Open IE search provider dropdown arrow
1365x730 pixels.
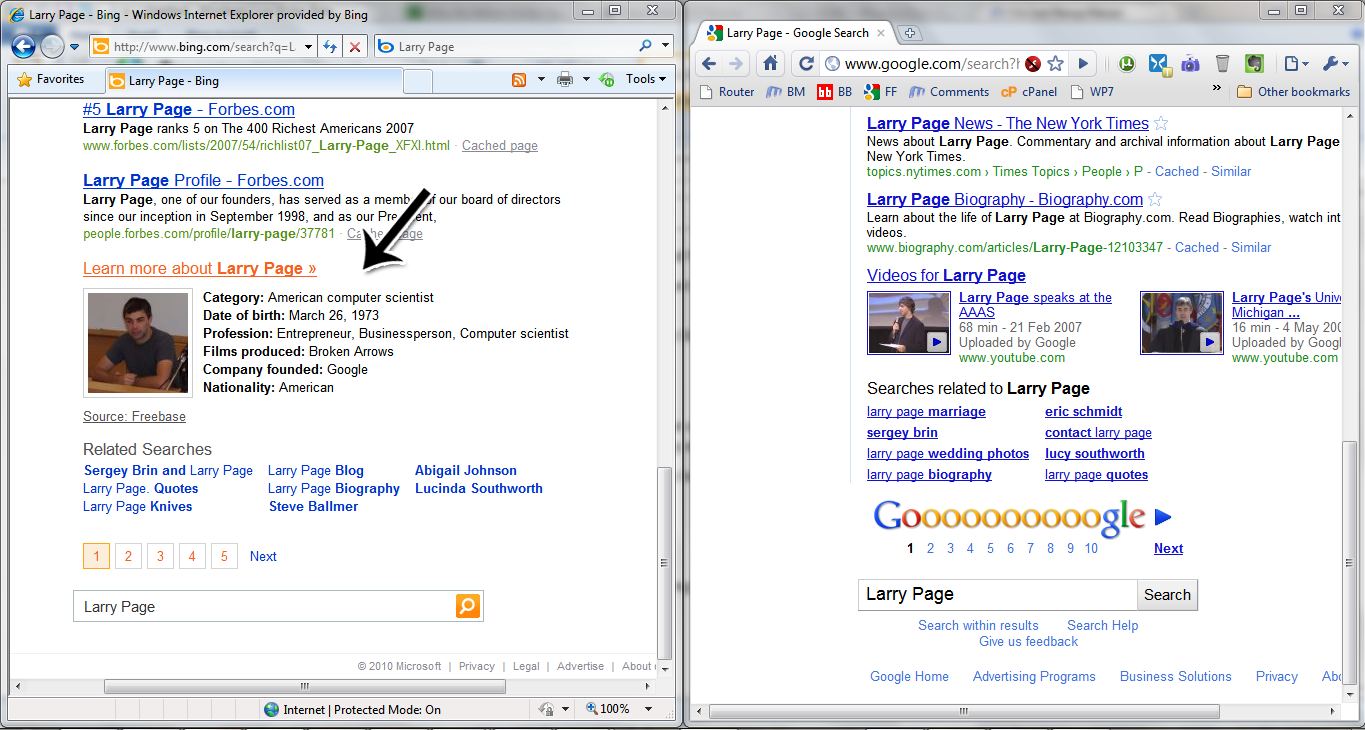pyautogui.click(x=666, y=46)
